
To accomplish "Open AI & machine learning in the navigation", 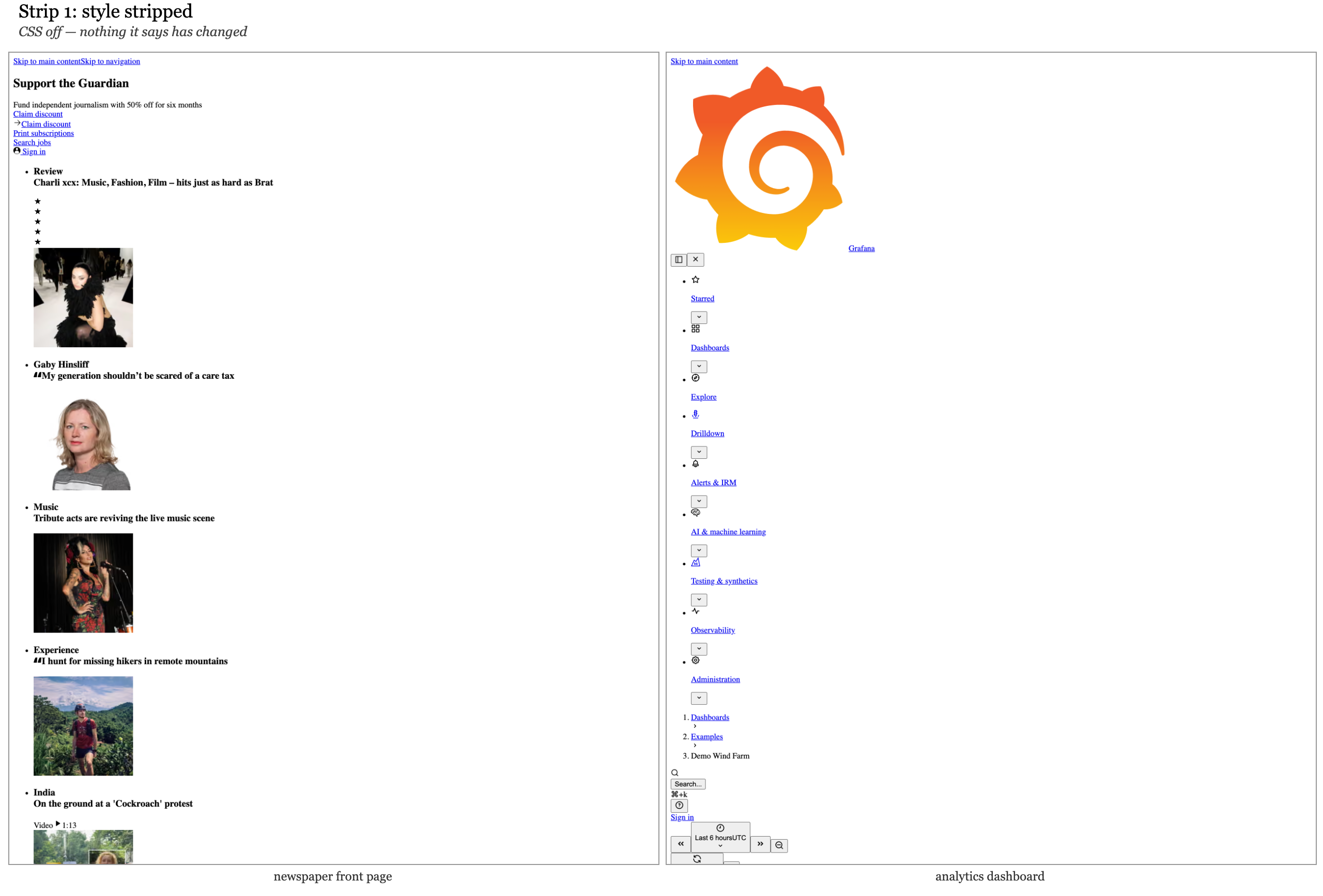I will point(729,532).
